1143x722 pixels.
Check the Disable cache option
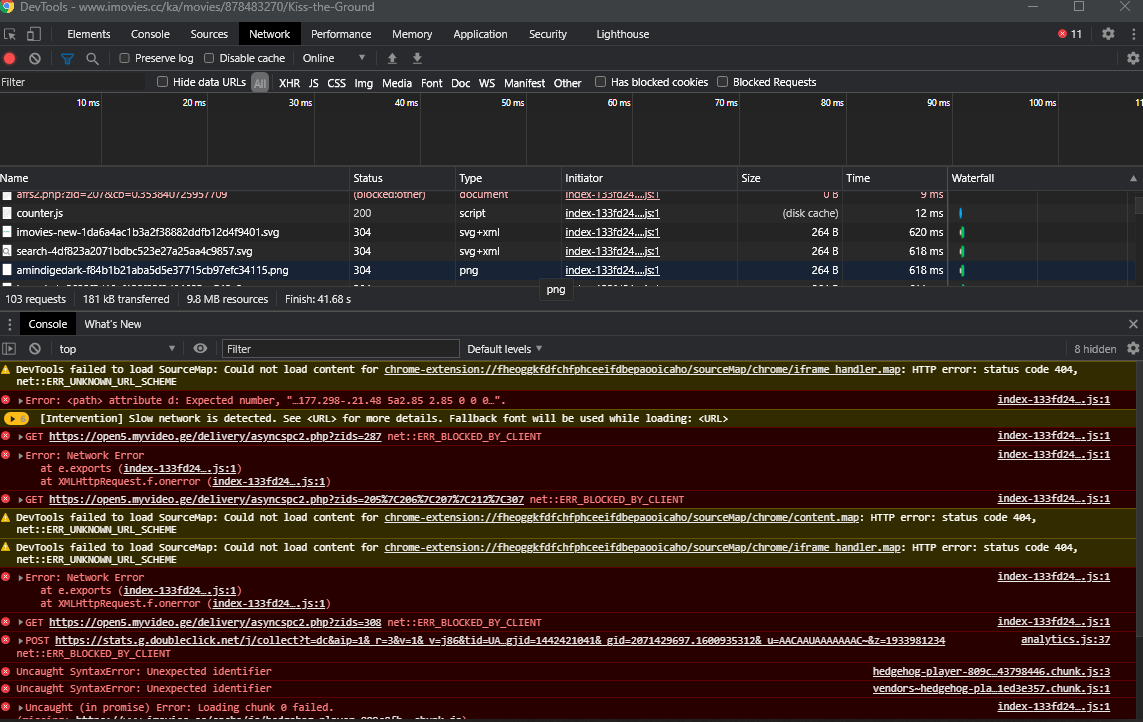click(x=210, y=59)
